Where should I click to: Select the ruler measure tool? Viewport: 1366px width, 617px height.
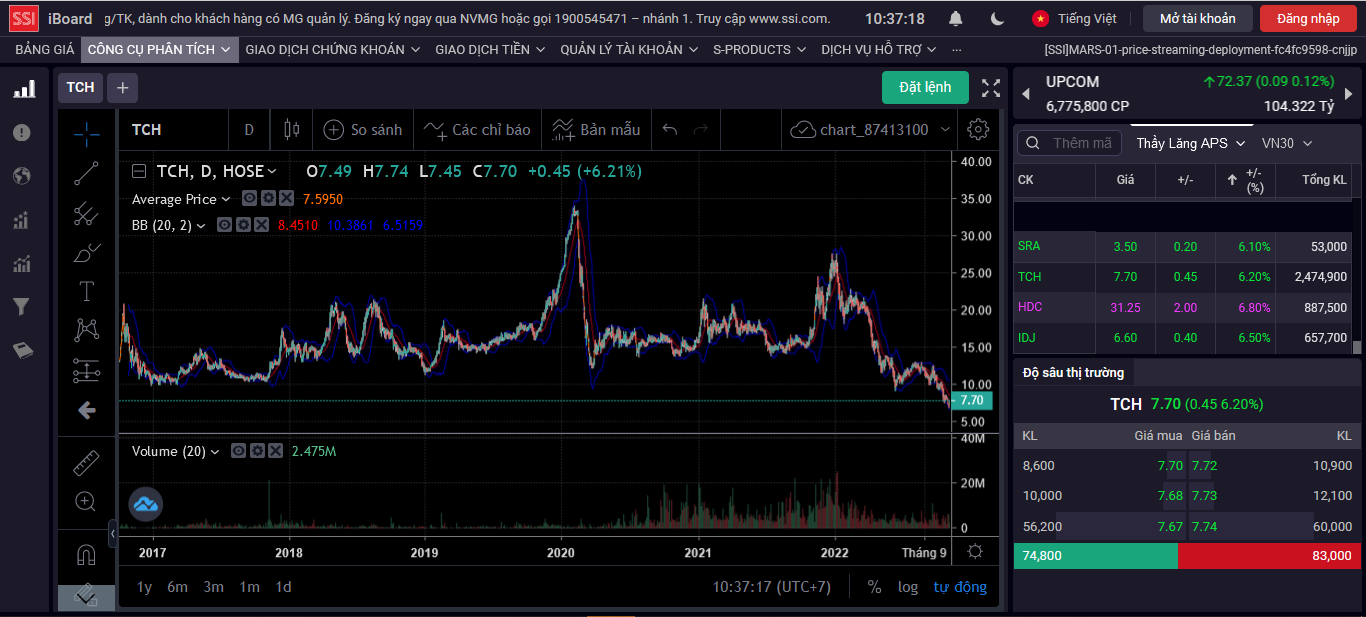point(87,463)
